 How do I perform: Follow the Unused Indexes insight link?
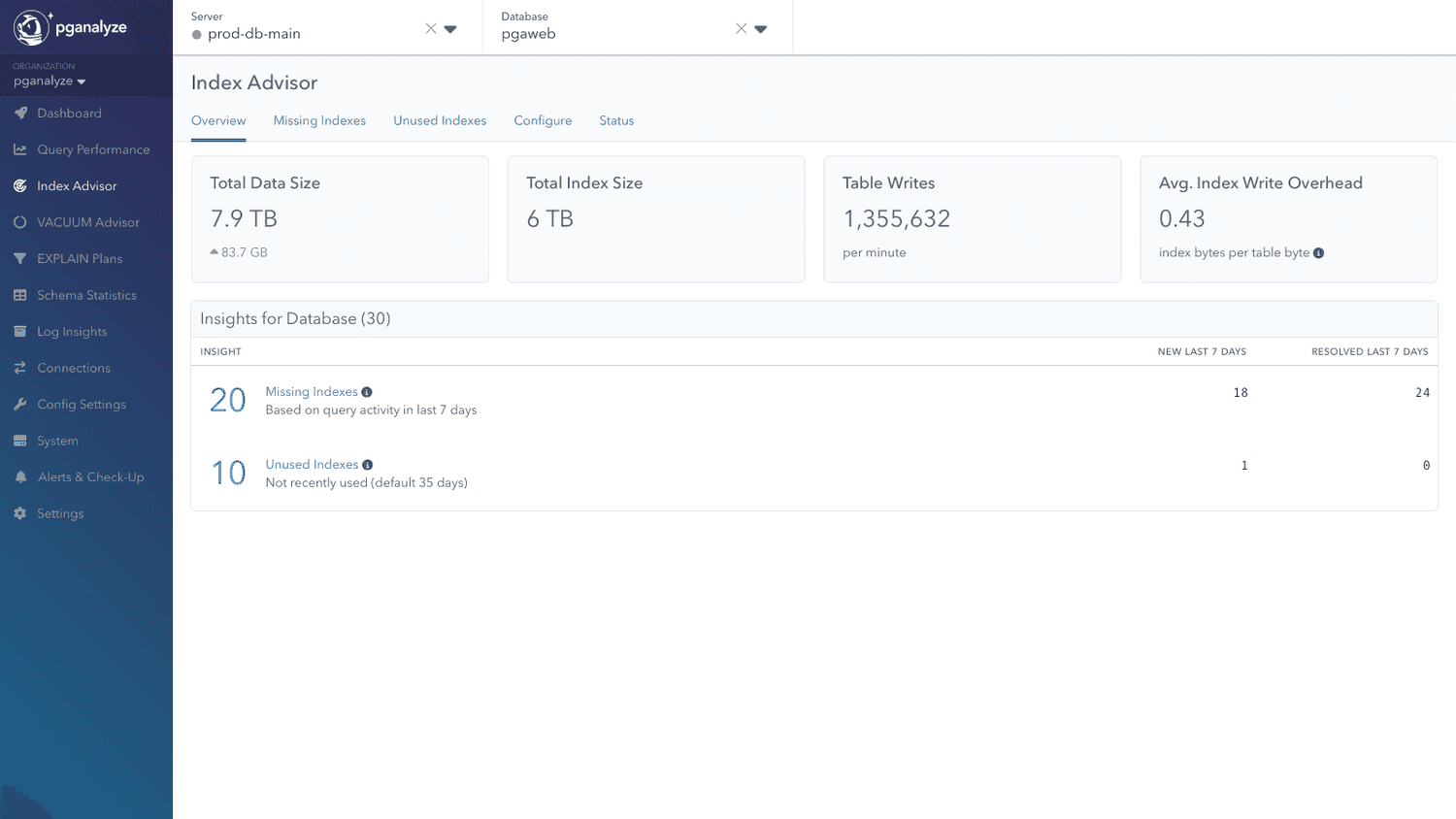pos(313,464)
